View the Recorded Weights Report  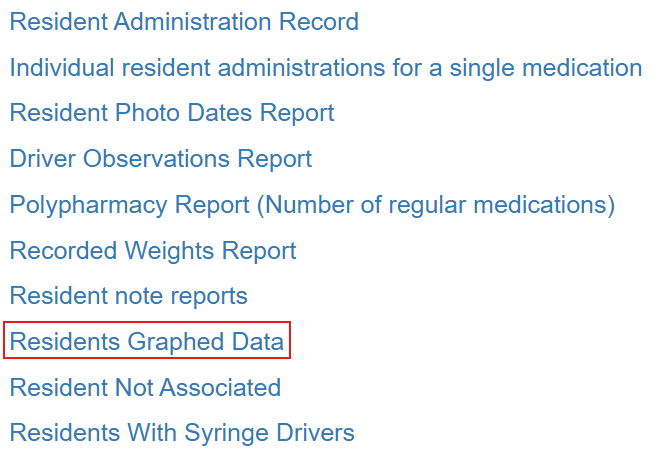click(152, 251)
